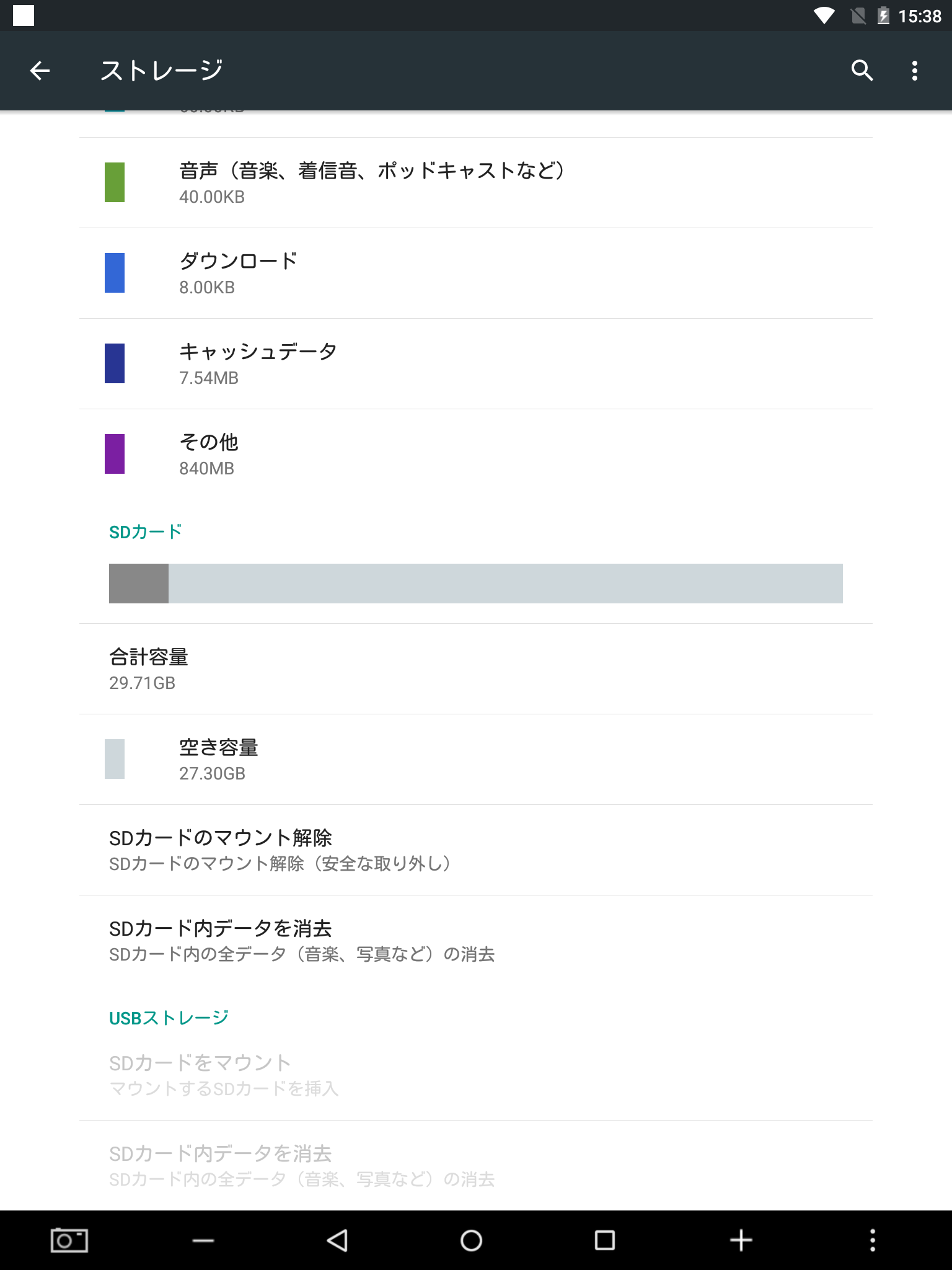952x1270 pixels.
Task: Open the その他 840MB entry
Action: (x=476, y=455)
